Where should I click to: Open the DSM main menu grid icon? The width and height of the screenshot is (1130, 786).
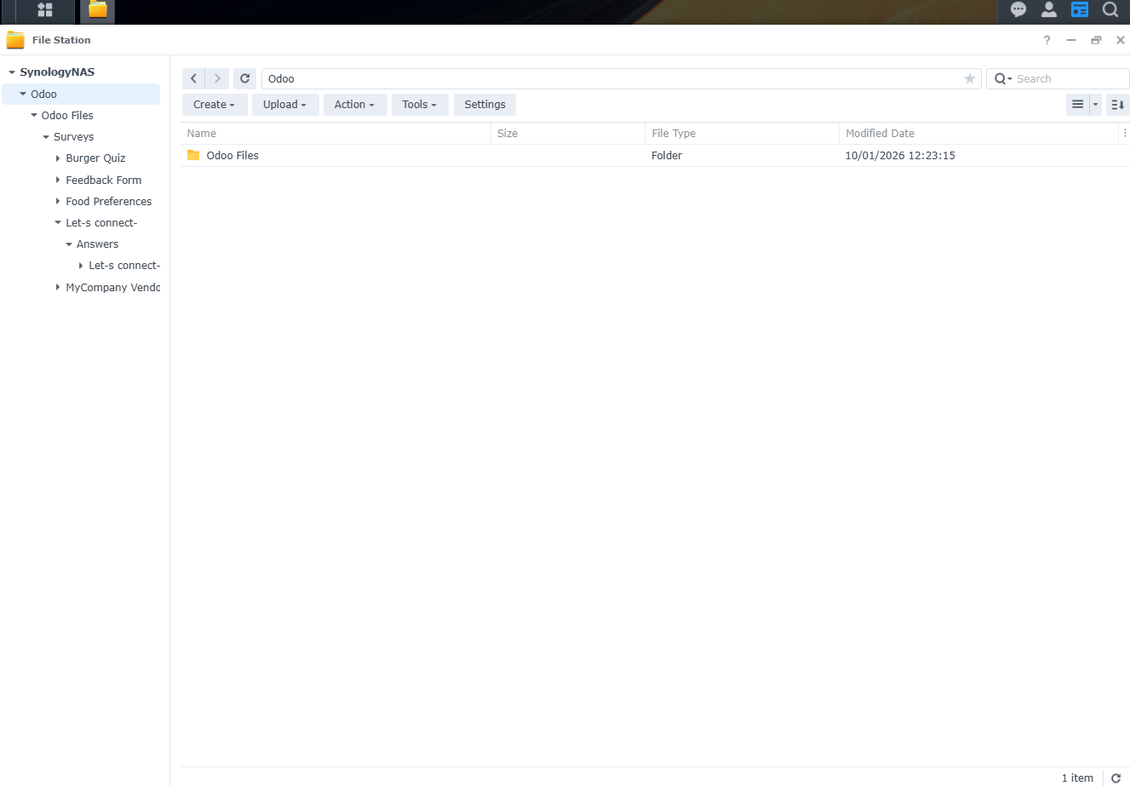(45, 10)
